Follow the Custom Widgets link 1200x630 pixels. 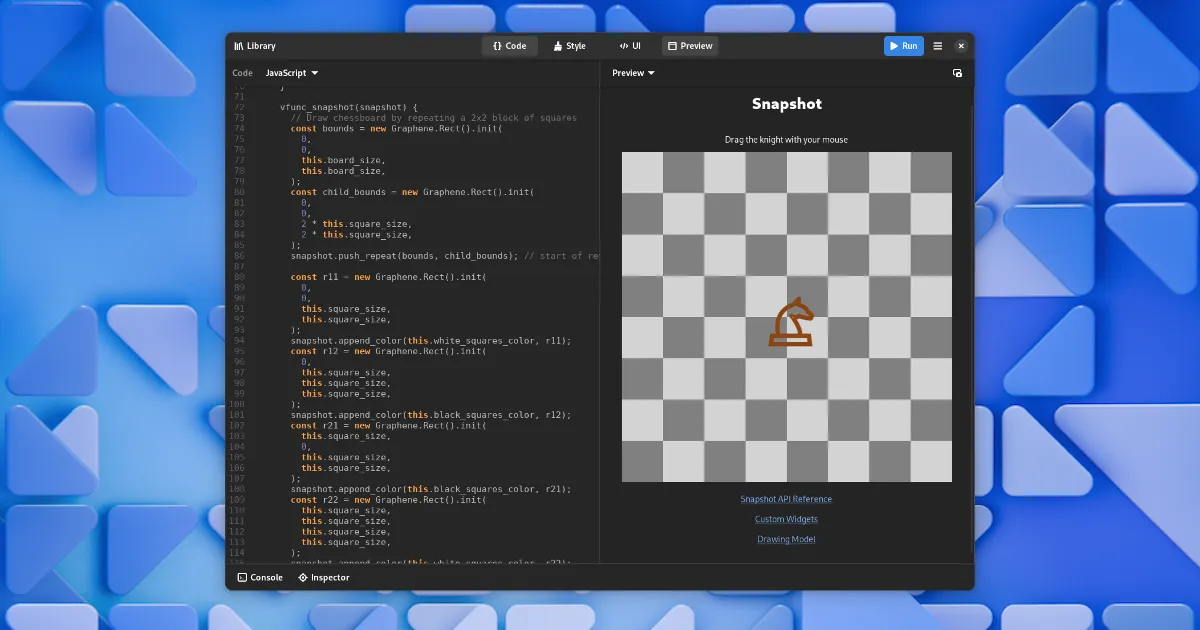pos(786,519)
